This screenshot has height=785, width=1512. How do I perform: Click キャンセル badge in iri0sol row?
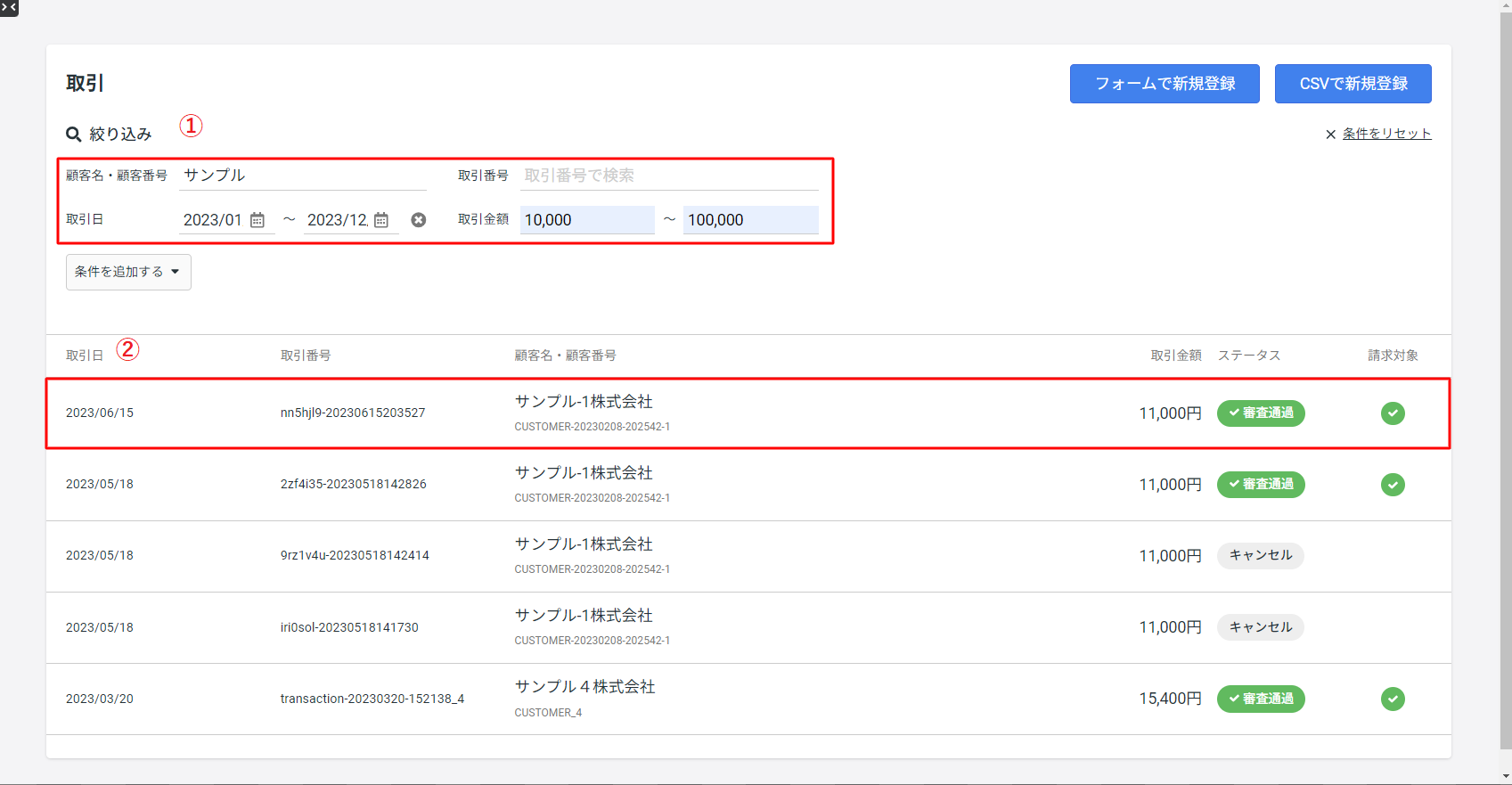click(1261, 627)
